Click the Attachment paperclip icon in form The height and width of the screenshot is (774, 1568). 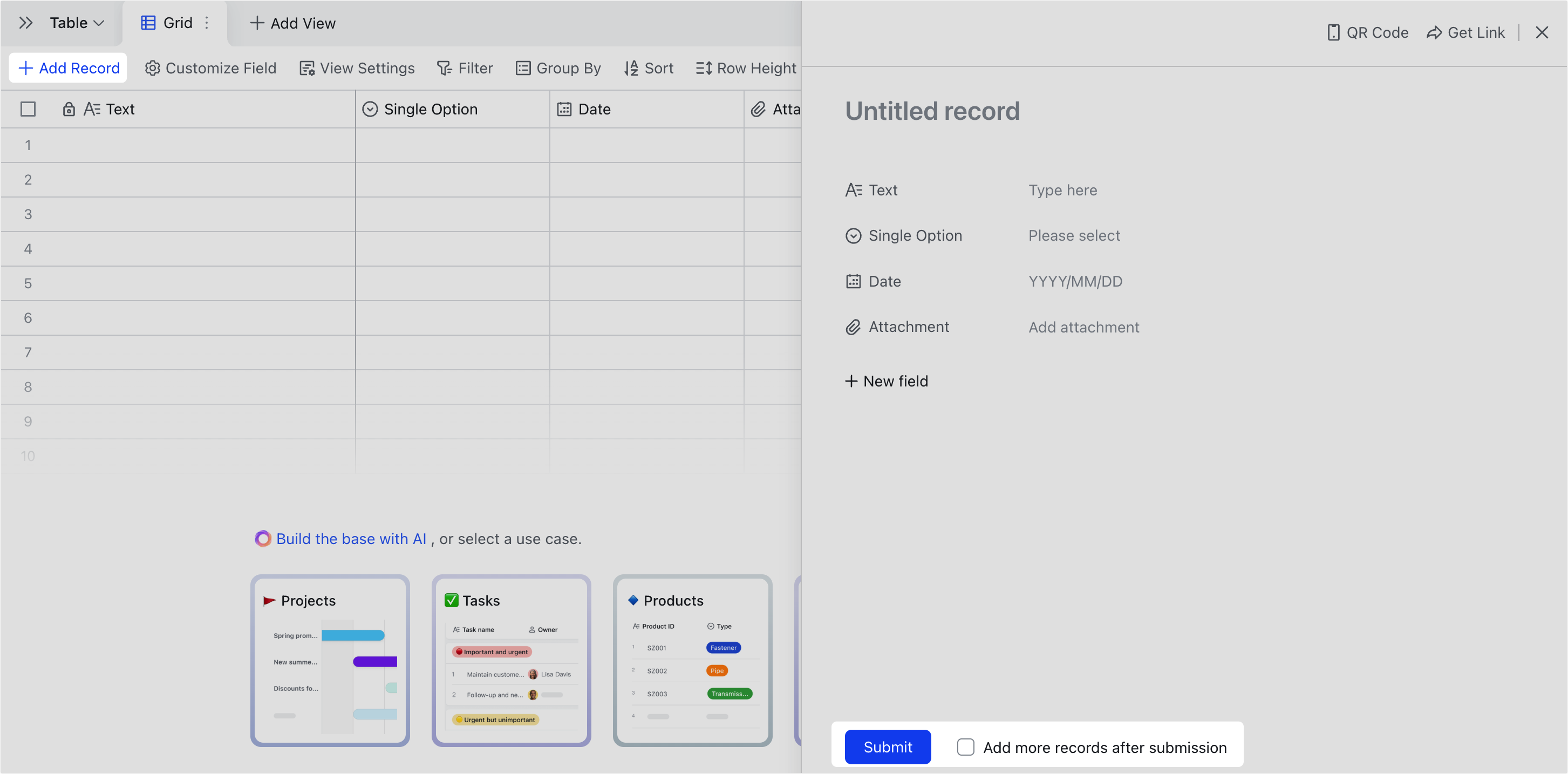click(x=854, y=327)
